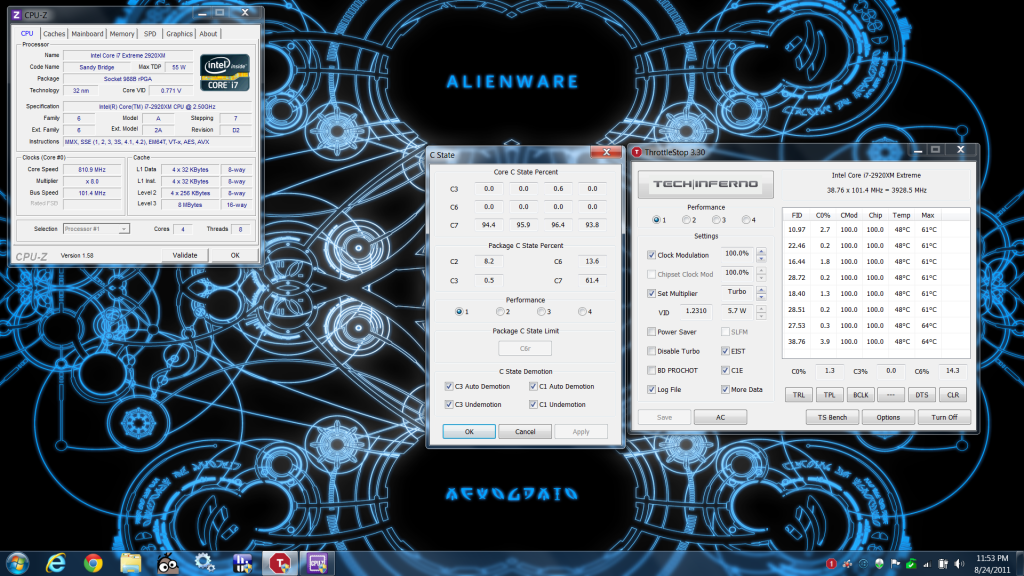Image resolution: width=1024 pixels, height=576 pixels.
Task: Enable the Disable Turbo checkbox
Action: 651,351
